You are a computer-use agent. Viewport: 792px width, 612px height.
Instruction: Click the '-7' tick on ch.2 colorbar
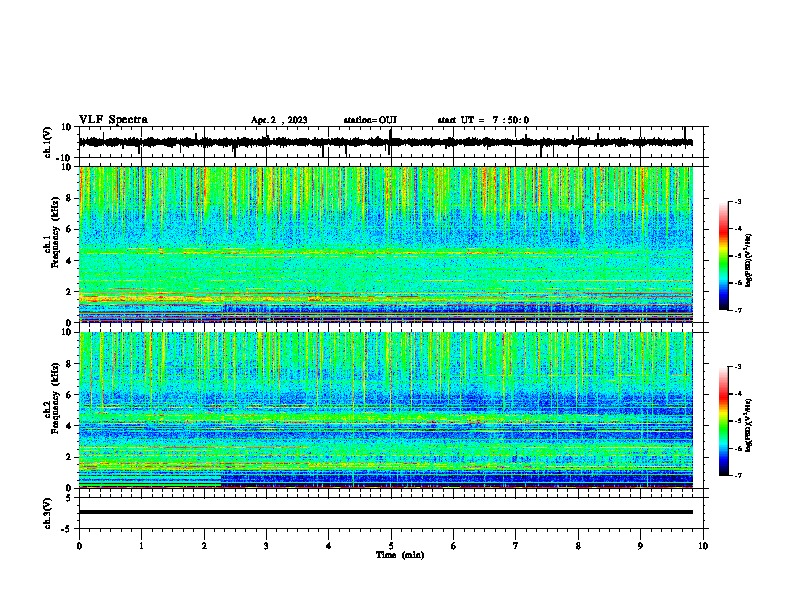(x=737, y=475)
